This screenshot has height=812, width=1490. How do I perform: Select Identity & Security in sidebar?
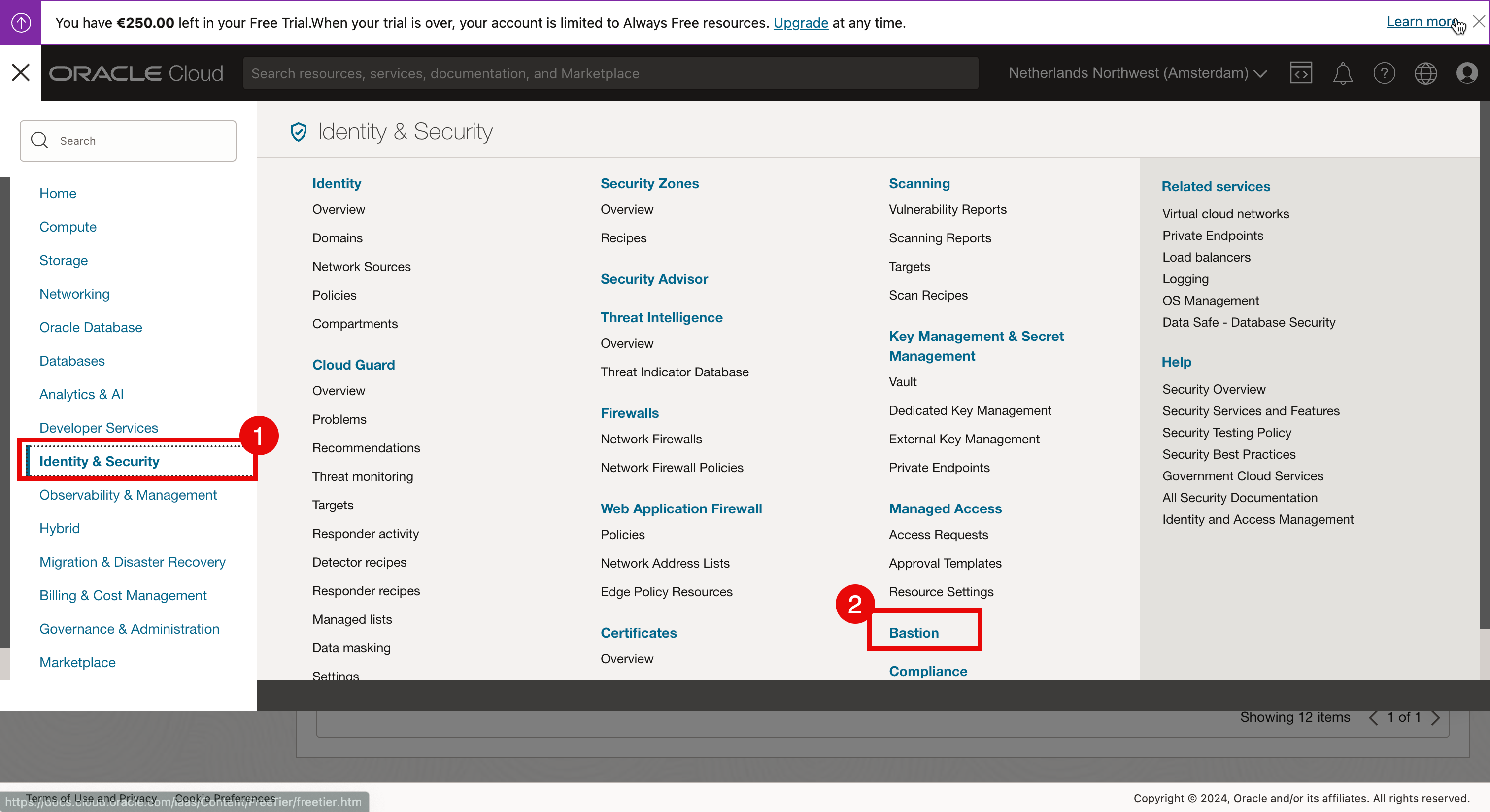pos(99,461)
